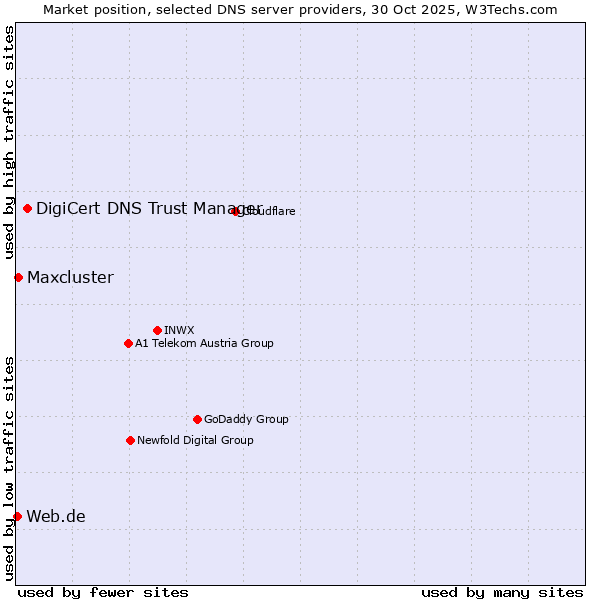600x600 pixels.
Task: Open the Newfold Digital Group label
Action: point(195,440)
